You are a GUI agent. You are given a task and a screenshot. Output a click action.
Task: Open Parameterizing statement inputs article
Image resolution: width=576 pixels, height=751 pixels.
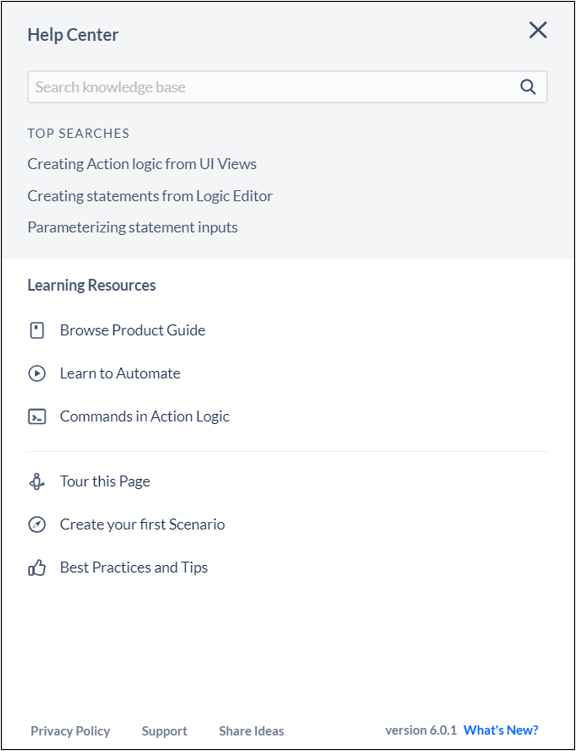pos(133,228)
